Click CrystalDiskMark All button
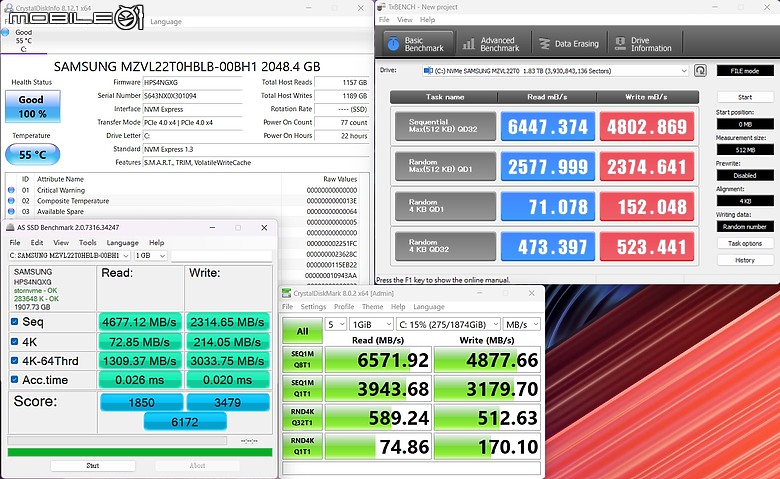Viewport: 780px width, 479px height. point(302,331)
